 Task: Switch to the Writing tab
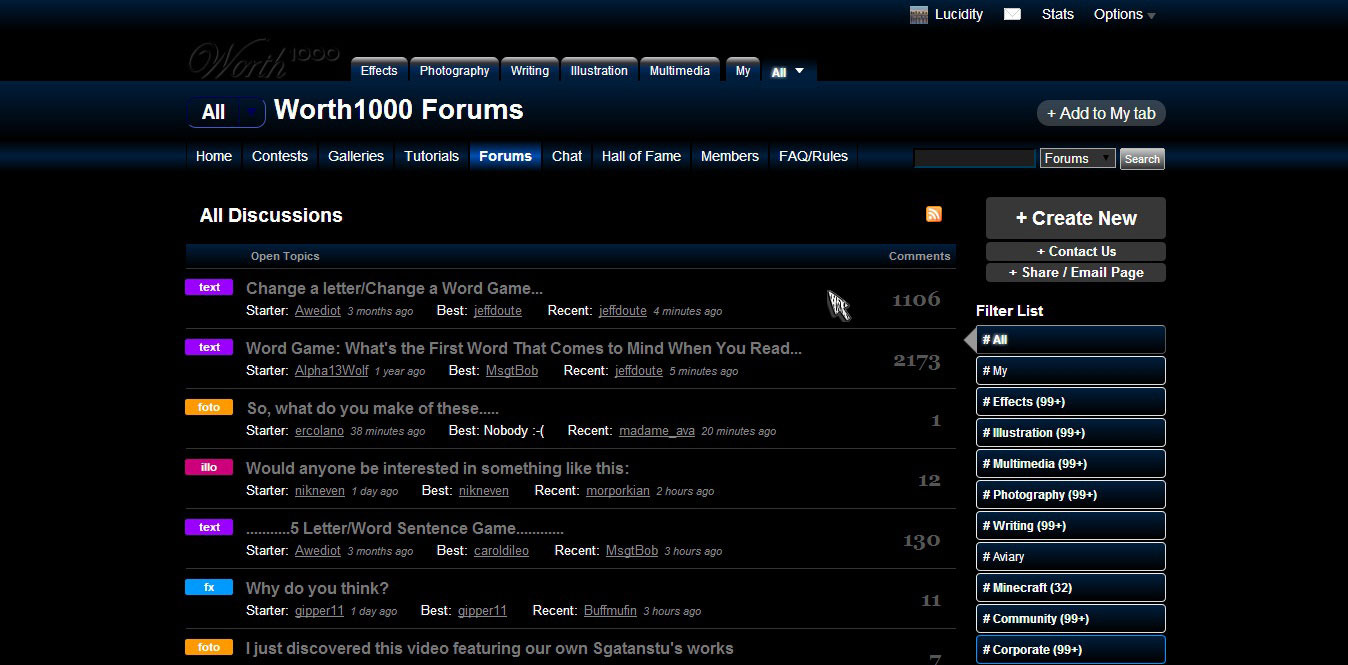point(529,70)
